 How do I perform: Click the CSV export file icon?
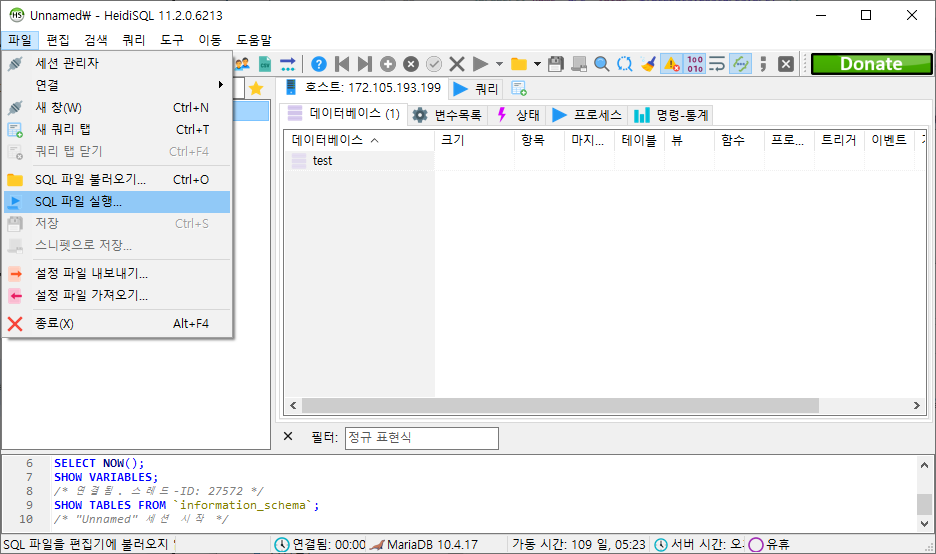click(264, 64)
